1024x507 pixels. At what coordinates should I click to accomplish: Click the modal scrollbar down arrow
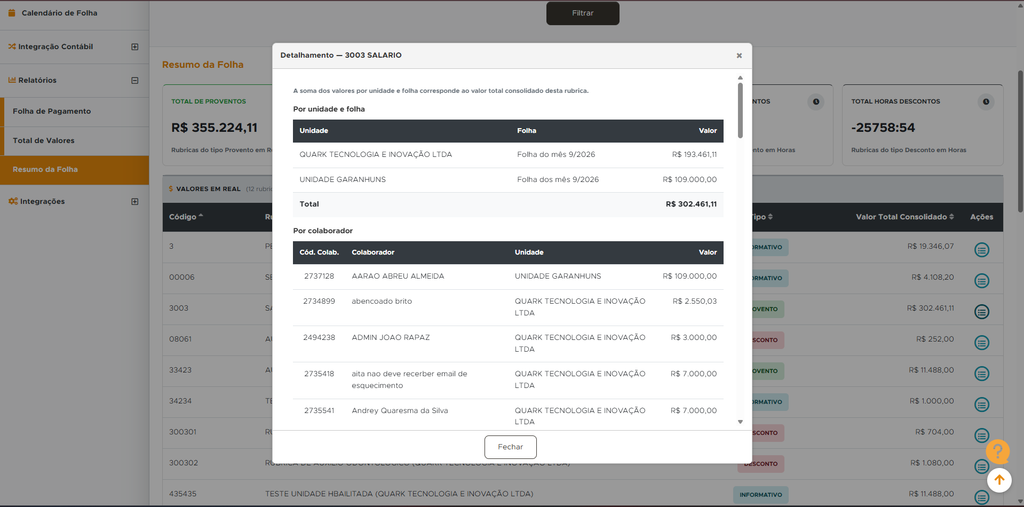[740, 422]
